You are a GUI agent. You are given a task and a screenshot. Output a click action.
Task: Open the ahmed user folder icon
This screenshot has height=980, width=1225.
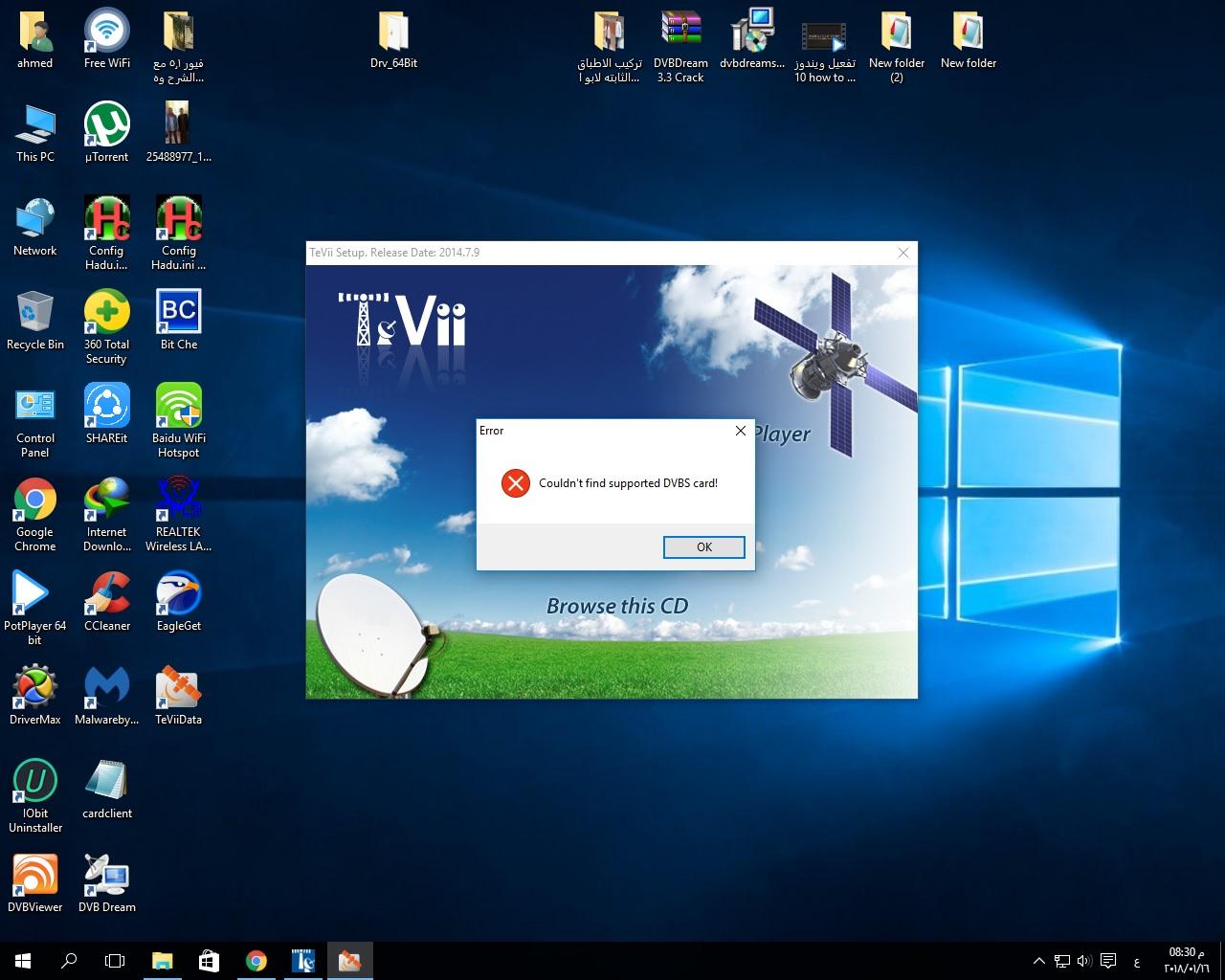pyautogui.click(x=35, y=41)
